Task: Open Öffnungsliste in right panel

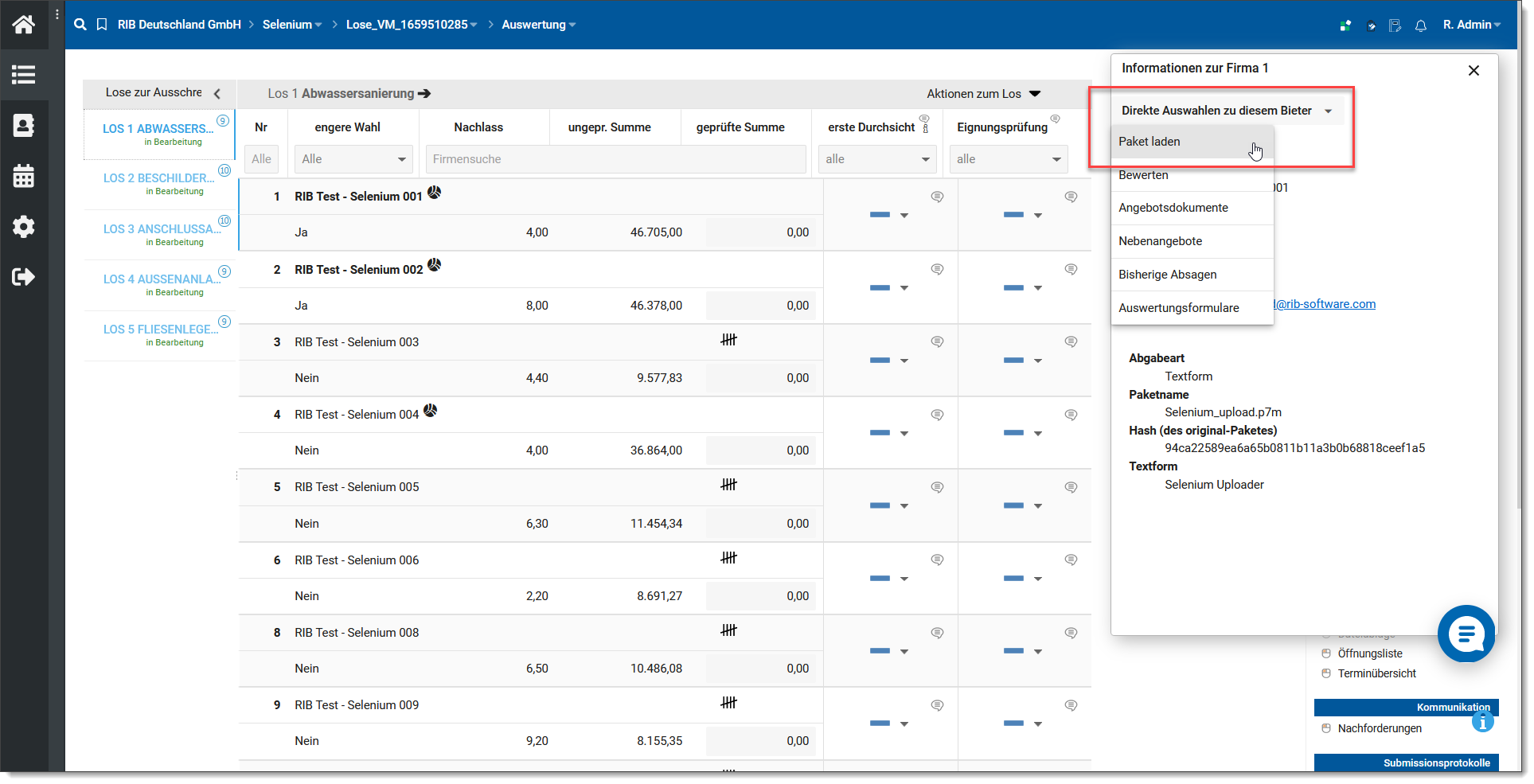Action: pos(1369,653)
